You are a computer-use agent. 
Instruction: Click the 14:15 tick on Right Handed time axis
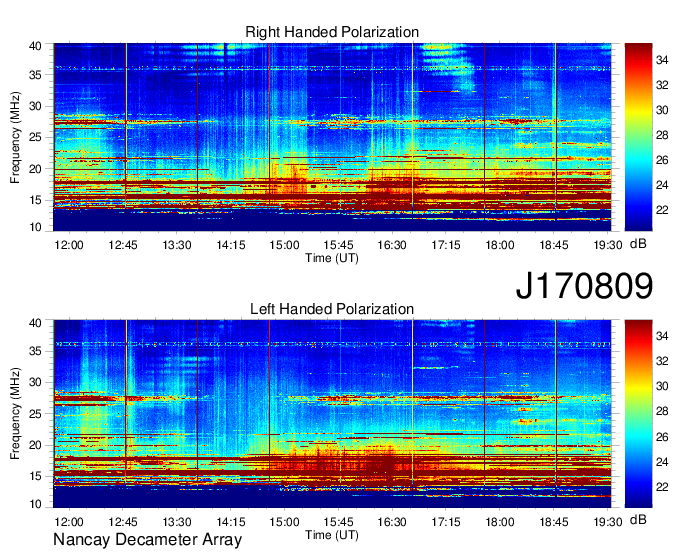(231, 245)
